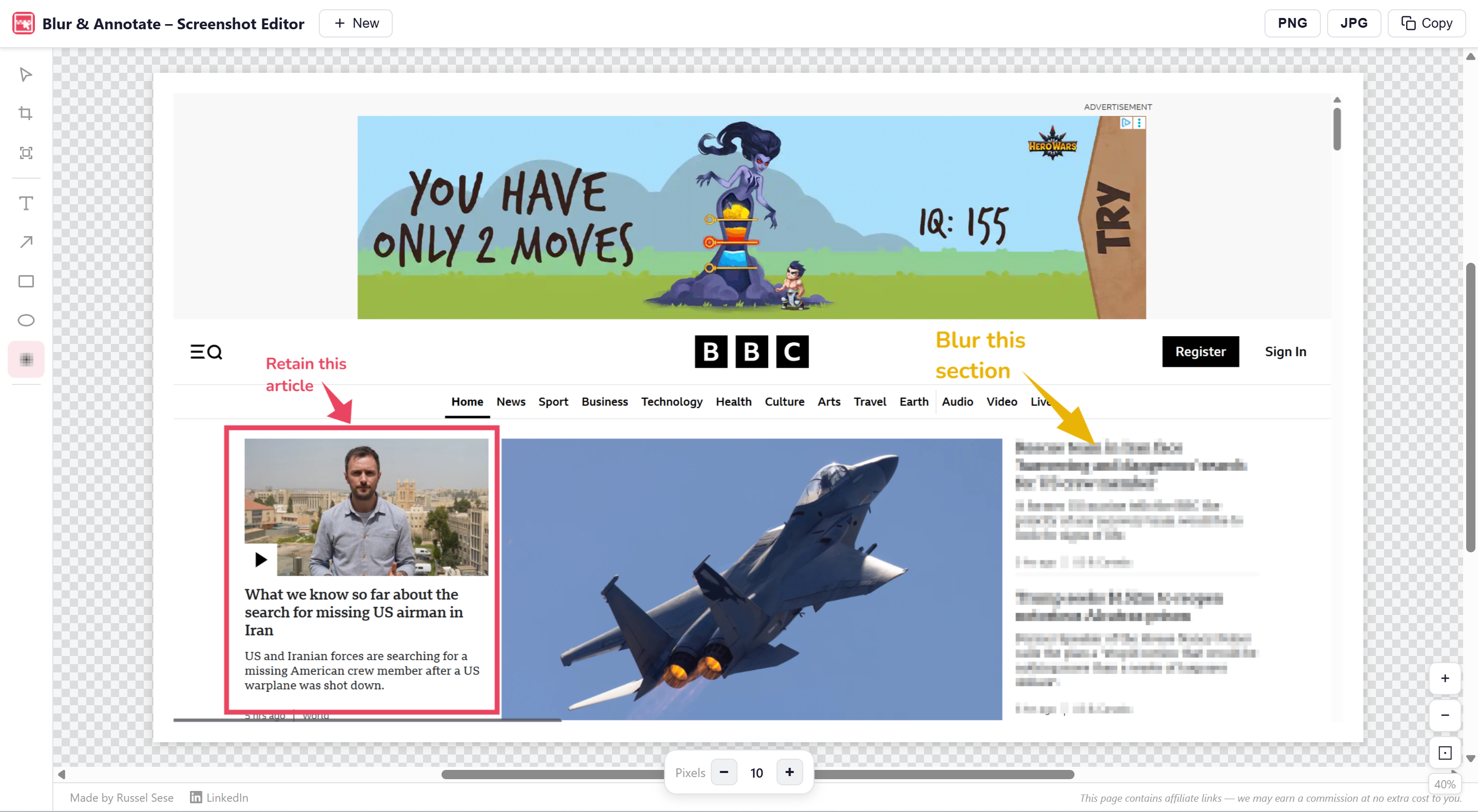1478x812 pixels.
Task: Export the image as PNG
Action: pos(1292,23)
